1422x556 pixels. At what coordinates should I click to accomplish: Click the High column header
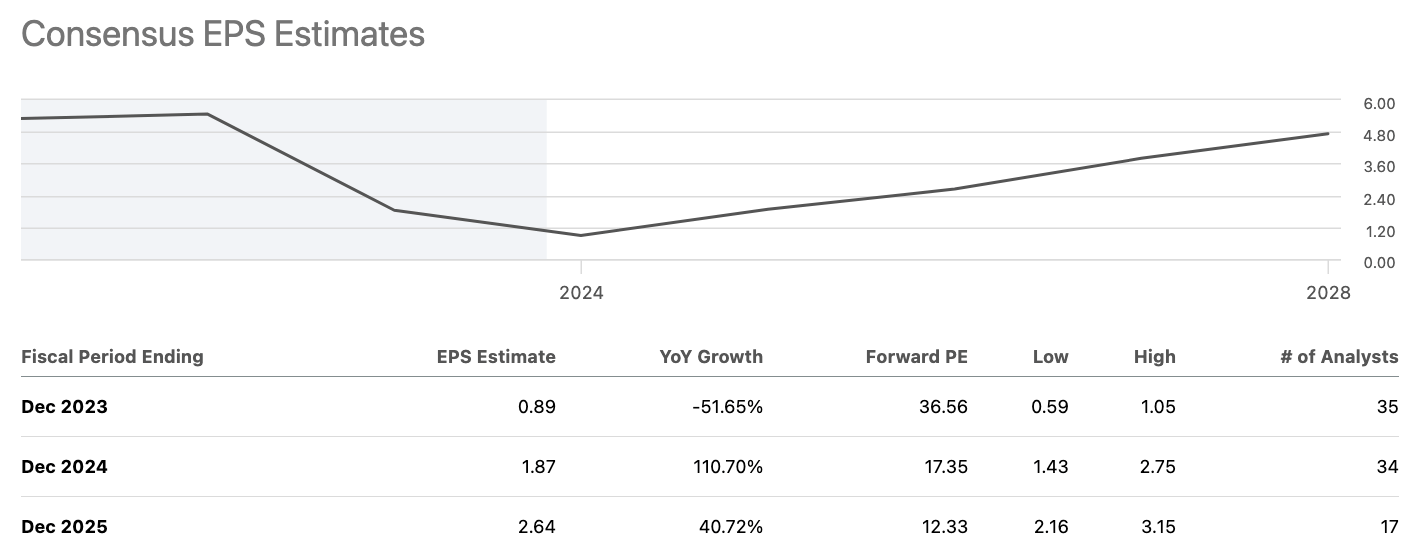[1155, 357]
